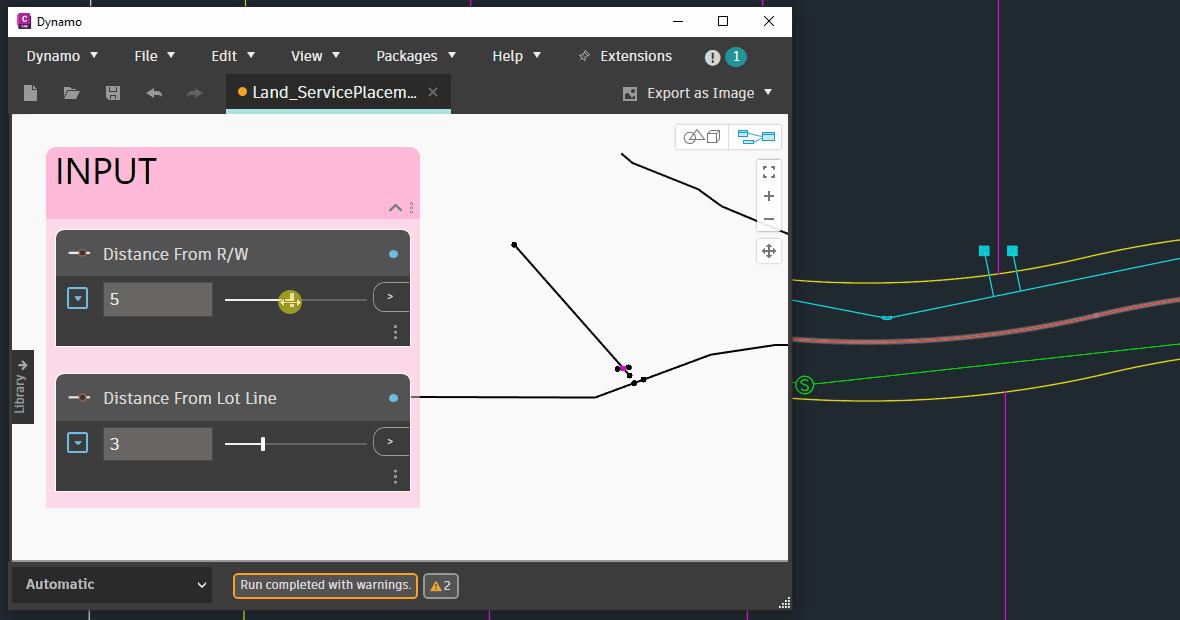The height and width of the screenshot is (620, 1180).
Task: Collapse the INPUT group
Action: (x=395, y=208)
